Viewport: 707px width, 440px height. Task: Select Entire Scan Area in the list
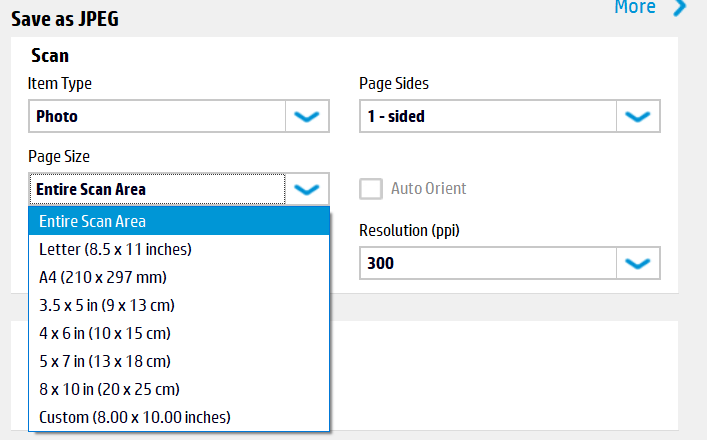tap(179, 221)
